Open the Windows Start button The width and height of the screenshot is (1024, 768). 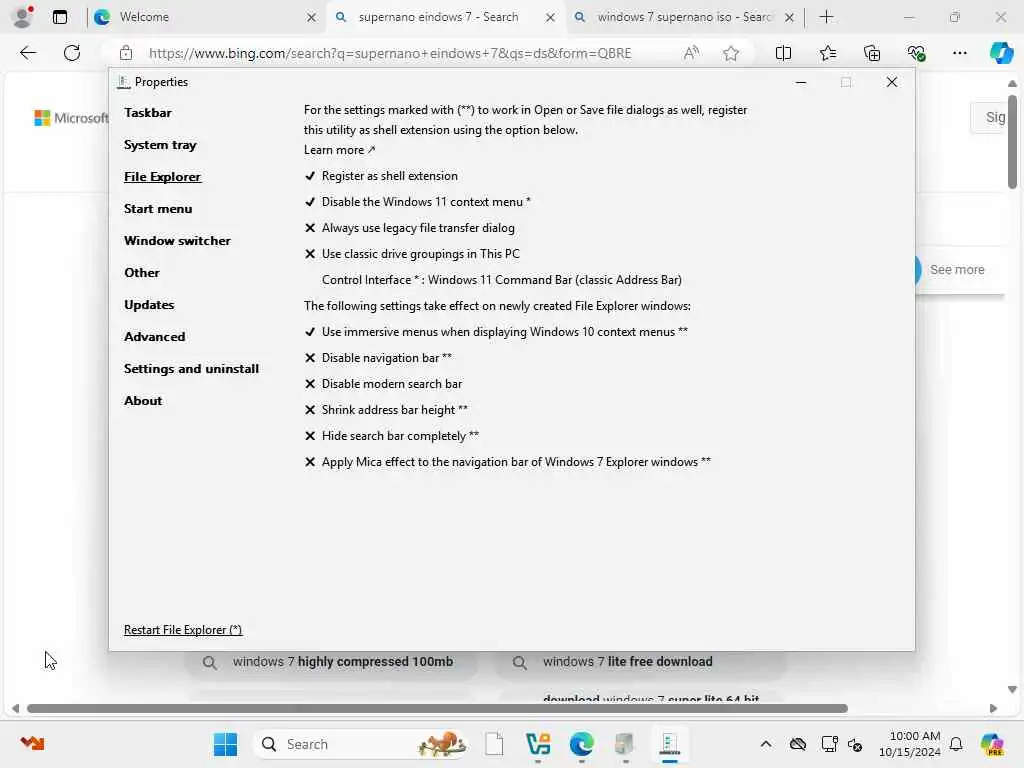tap(226, 744)
